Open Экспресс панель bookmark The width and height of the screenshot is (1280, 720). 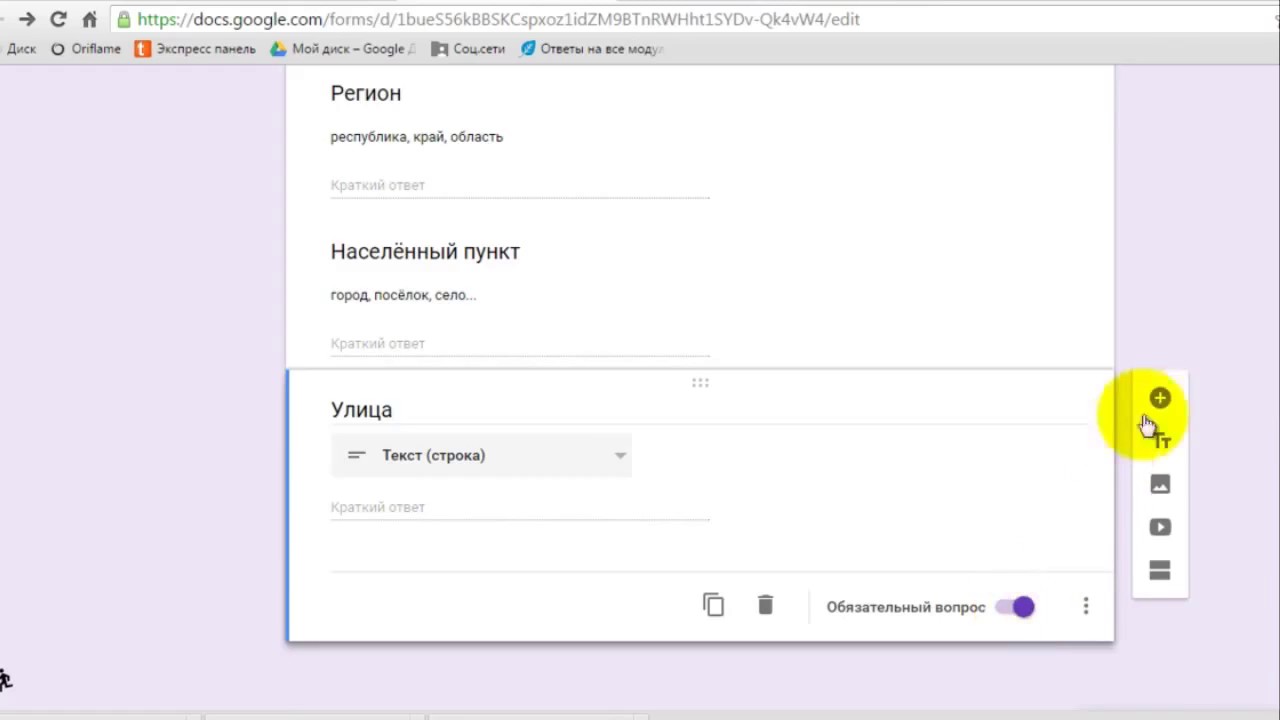[x=195, y=48]
